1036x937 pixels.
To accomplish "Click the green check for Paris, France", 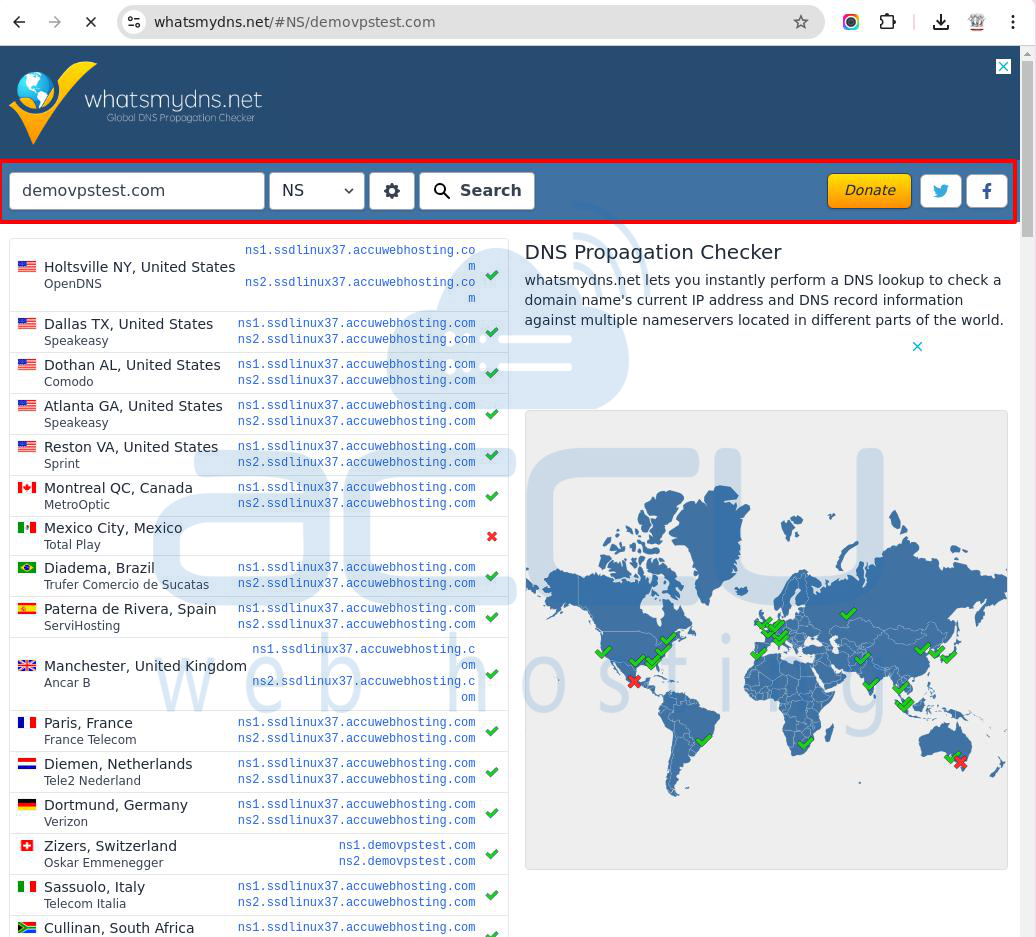I will point(492,731).
